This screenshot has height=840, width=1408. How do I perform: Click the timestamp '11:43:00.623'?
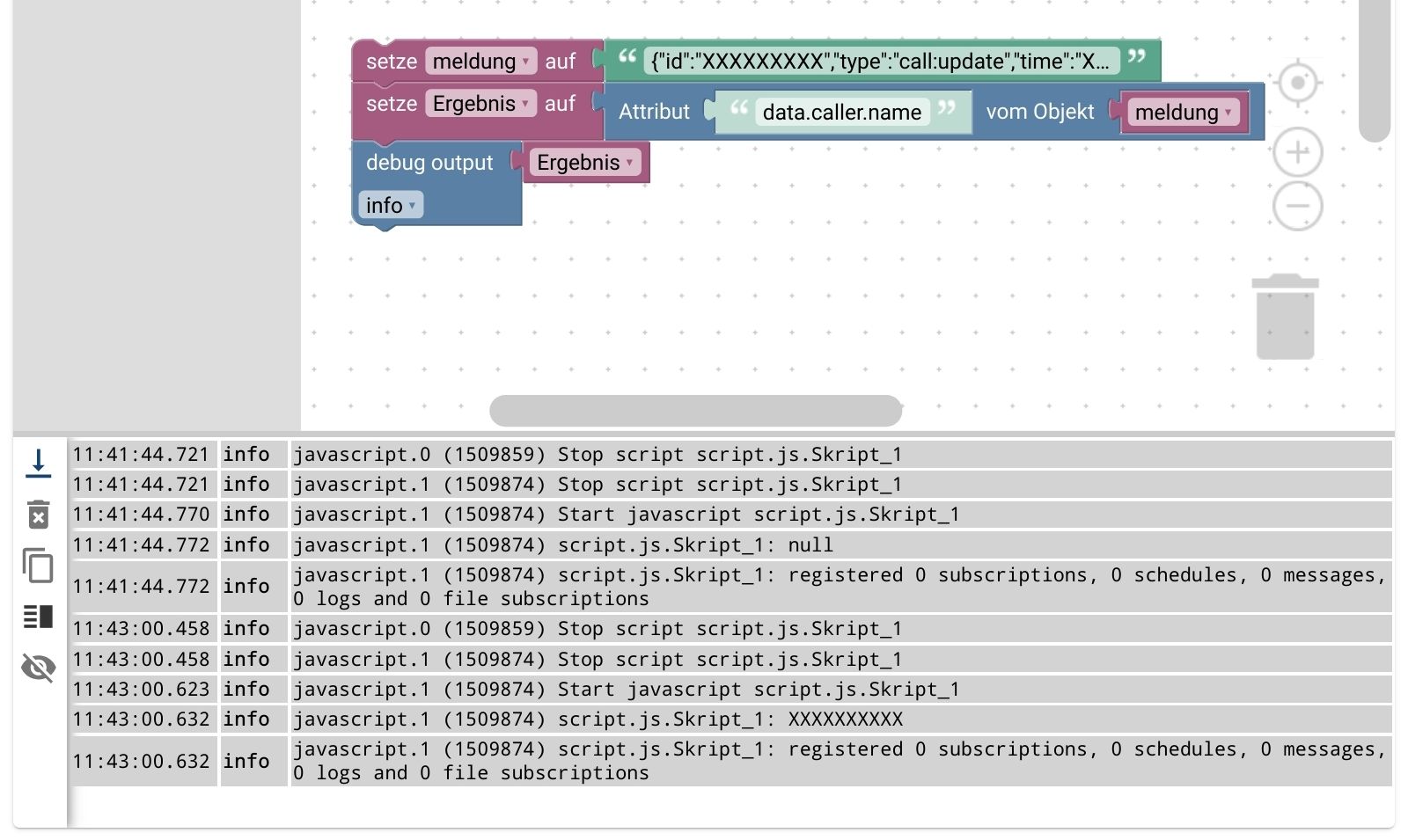141,689
